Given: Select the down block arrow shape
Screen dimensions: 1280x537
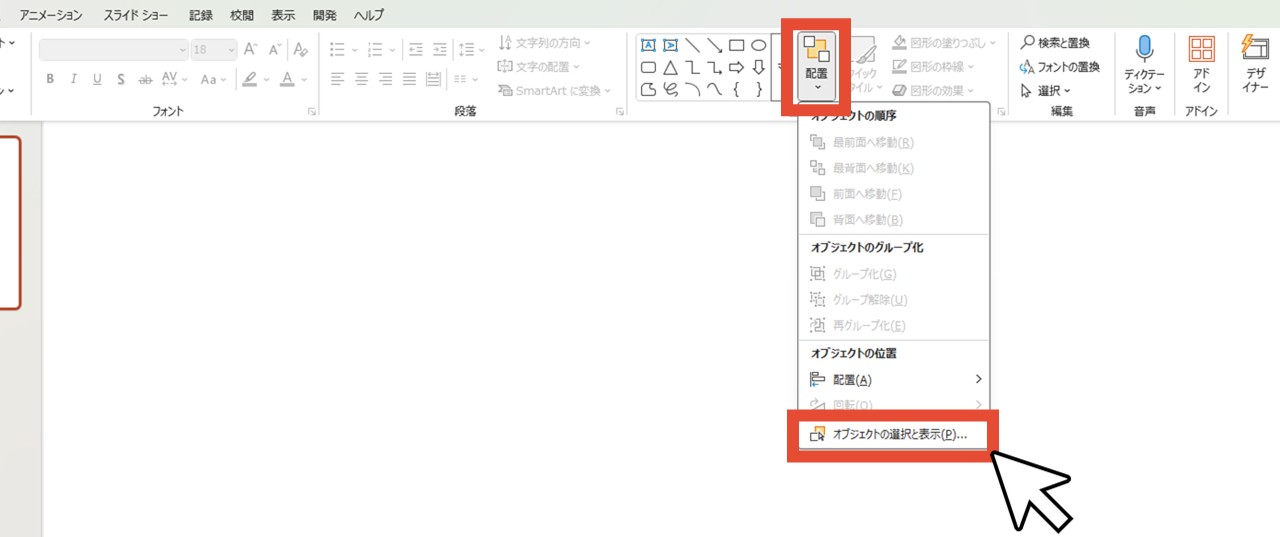Looking at the screenshot, I should coord(758,67).
